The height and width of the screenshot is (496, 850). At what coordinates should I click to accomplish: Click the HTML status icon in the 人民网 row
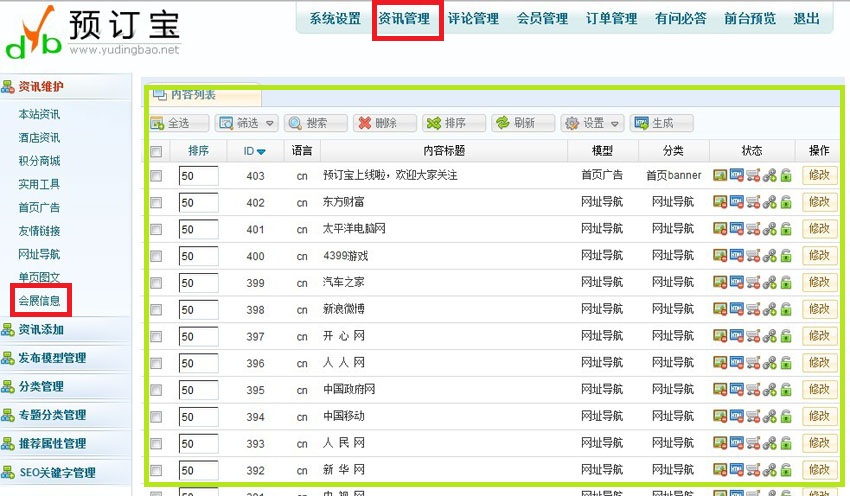pyautogui.click(x=736, y=443)
